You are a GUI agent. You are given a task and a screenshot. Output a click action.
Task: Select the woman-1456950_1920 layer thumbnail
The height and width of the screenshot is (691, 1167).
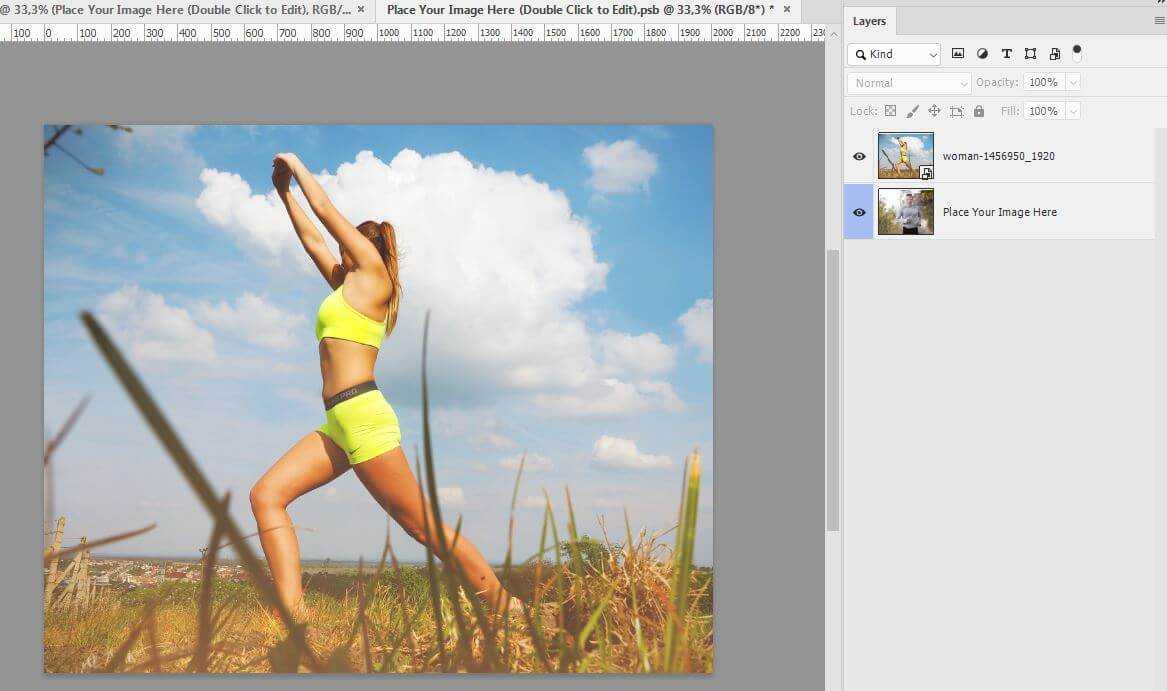tap(905, 156)
